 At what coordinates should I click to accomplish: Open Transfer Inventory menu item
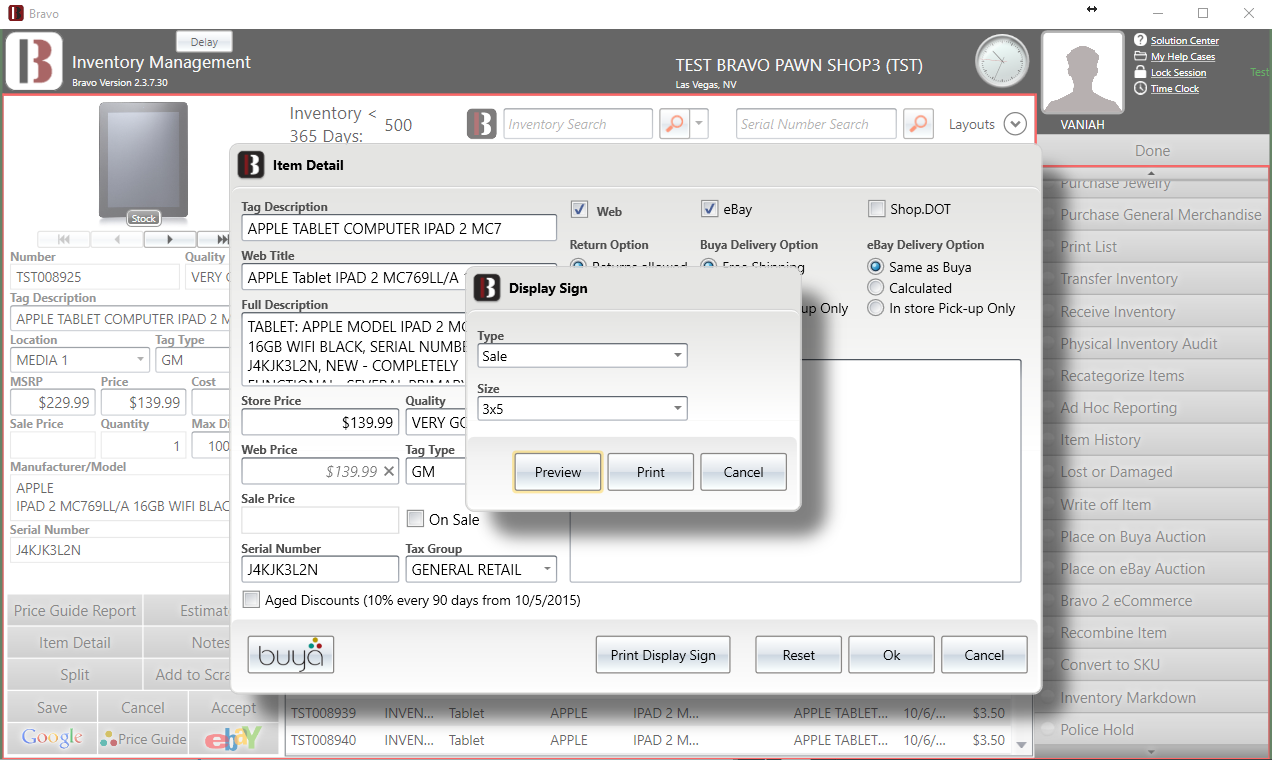(1154, 279)
